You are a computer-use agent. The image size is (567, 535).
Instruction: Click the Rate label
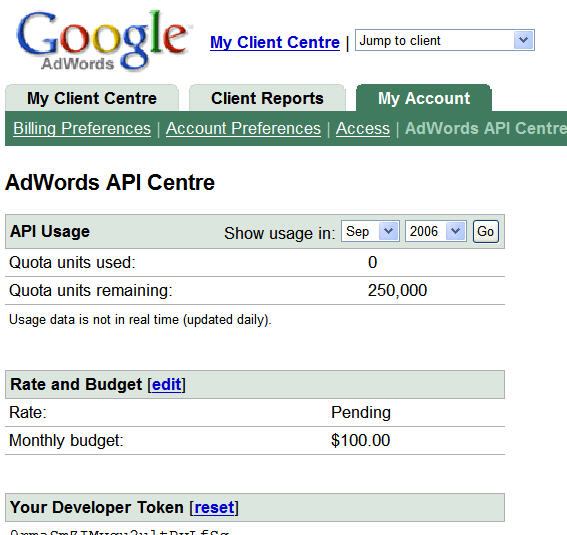click(x=28, y=412)
